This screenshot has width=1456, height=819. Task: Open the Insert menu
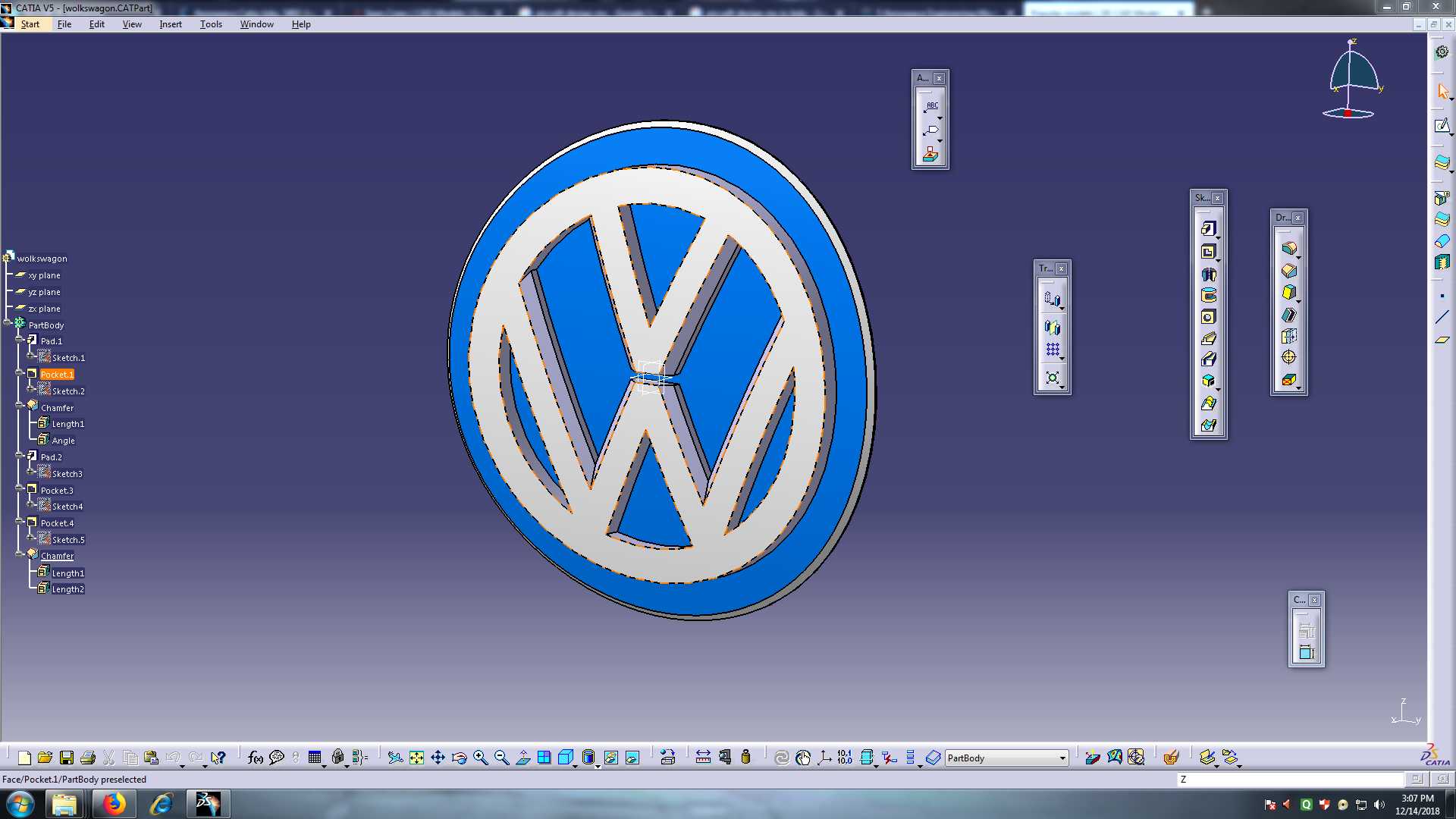[x=171, y=24]
